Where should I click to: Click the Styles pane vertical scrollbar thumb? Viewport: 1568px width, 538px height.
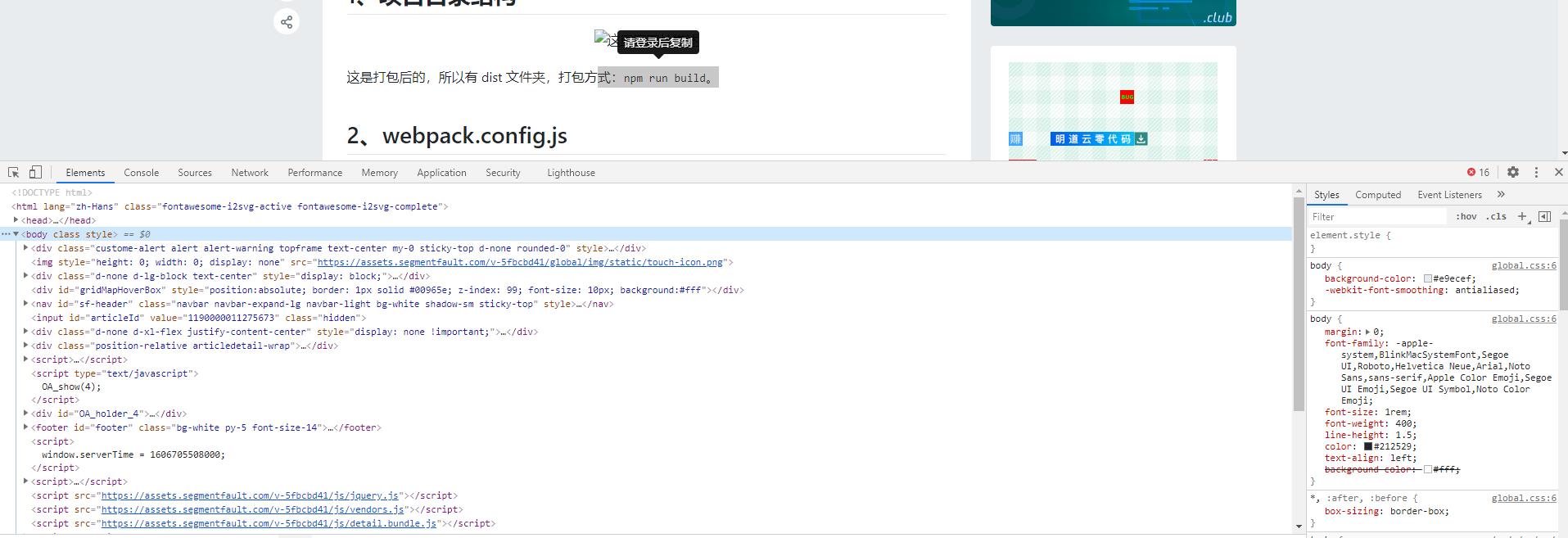pyautogui.click(x=1562, y=266)
